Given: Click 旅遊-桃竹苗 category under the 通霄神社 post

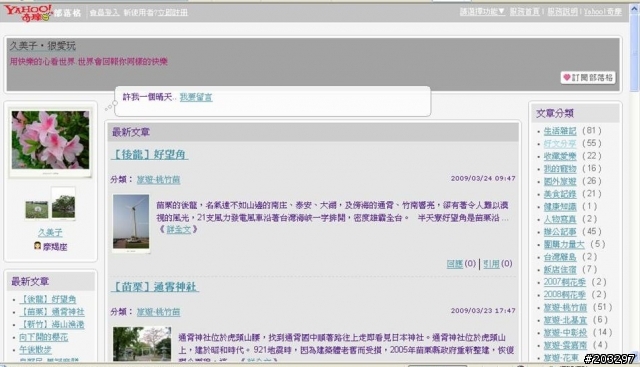Looking at the screenshot, I should pos(158,312).
